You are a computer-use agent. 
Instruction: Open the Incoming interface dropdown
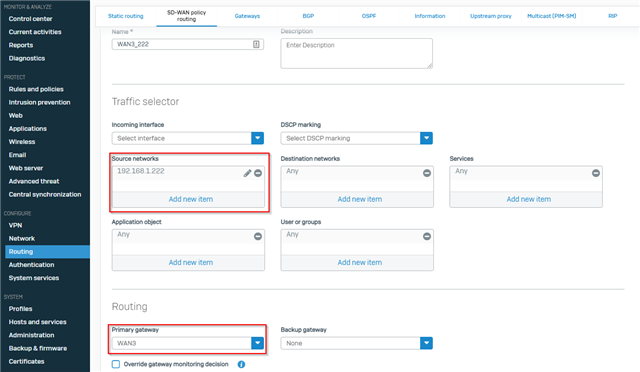(188, 138)
